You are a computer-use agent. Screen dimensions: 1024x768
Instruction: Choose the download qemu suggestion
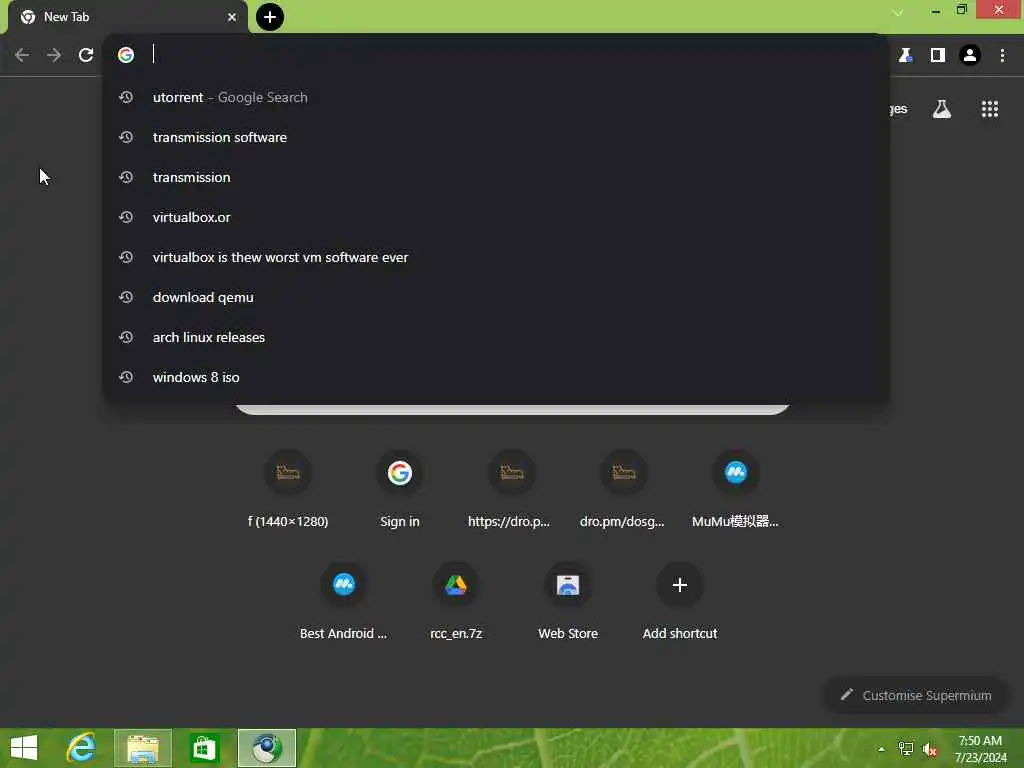click(x=496, y=297)
